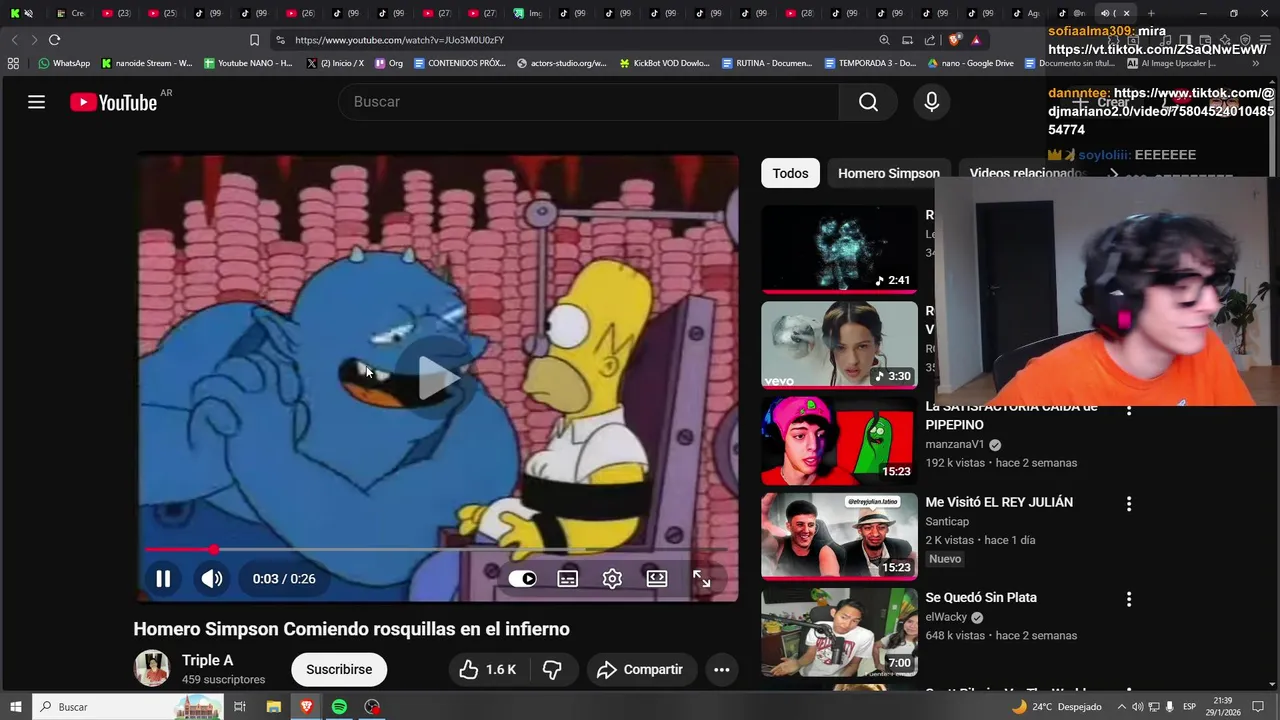Open options menu for PIPEPINO video
The width and height of the screenshot is (1280, 720).
(1129, 409)
